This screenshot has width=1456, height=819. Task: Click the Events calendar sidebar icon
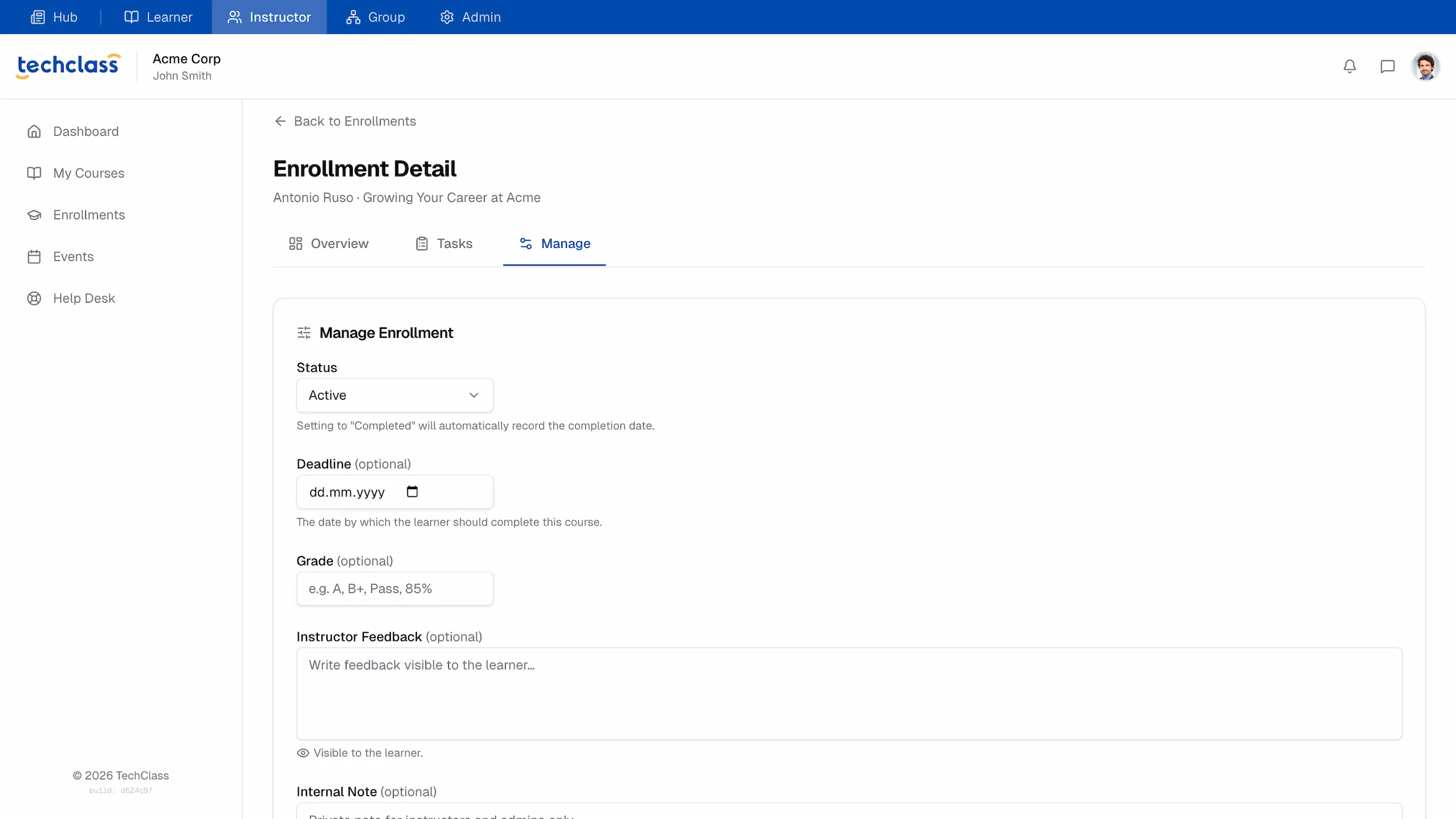[x=34, y=257]
